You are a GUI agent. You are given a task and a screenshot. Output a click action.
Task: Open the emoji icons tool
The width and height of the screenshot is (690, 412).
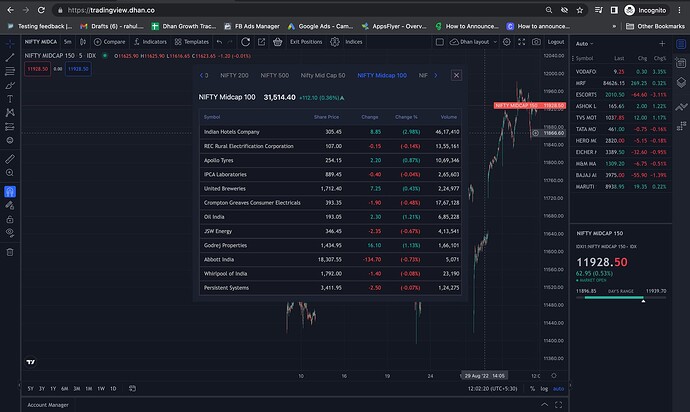10,140
